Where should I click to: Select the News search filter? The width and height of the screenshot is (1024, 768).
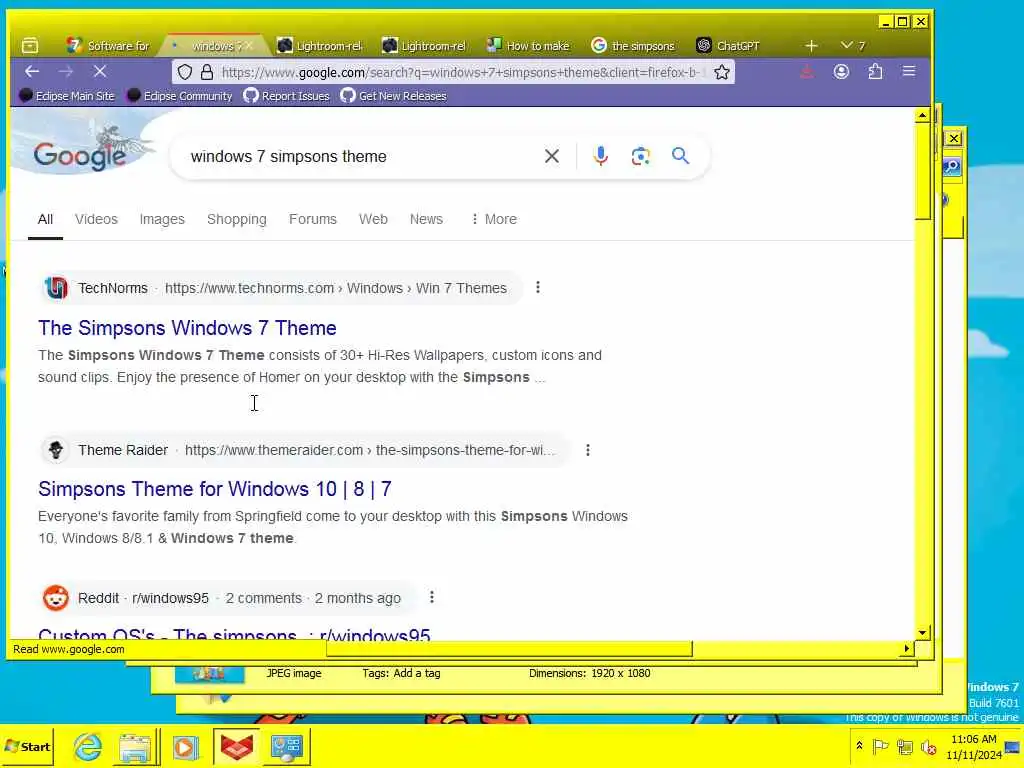click(426, 219)
